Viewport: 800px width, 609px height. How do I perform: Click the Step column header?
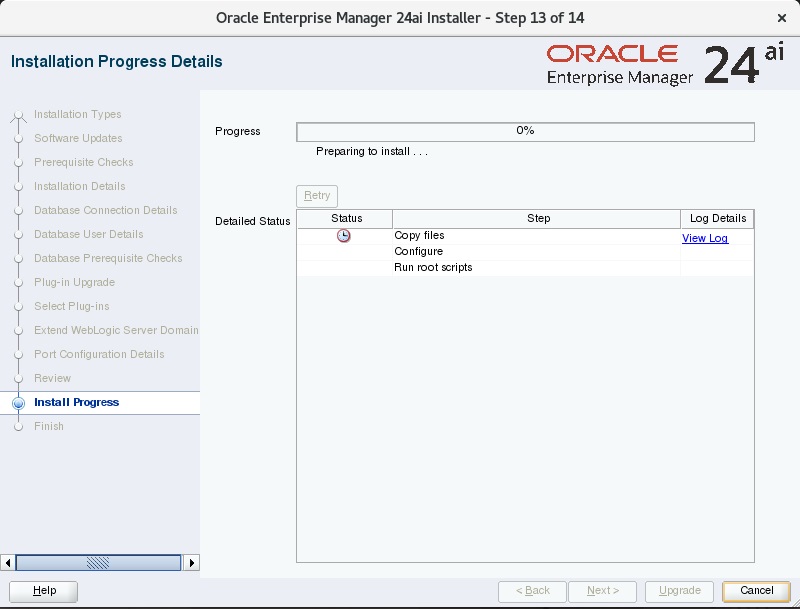537,219
